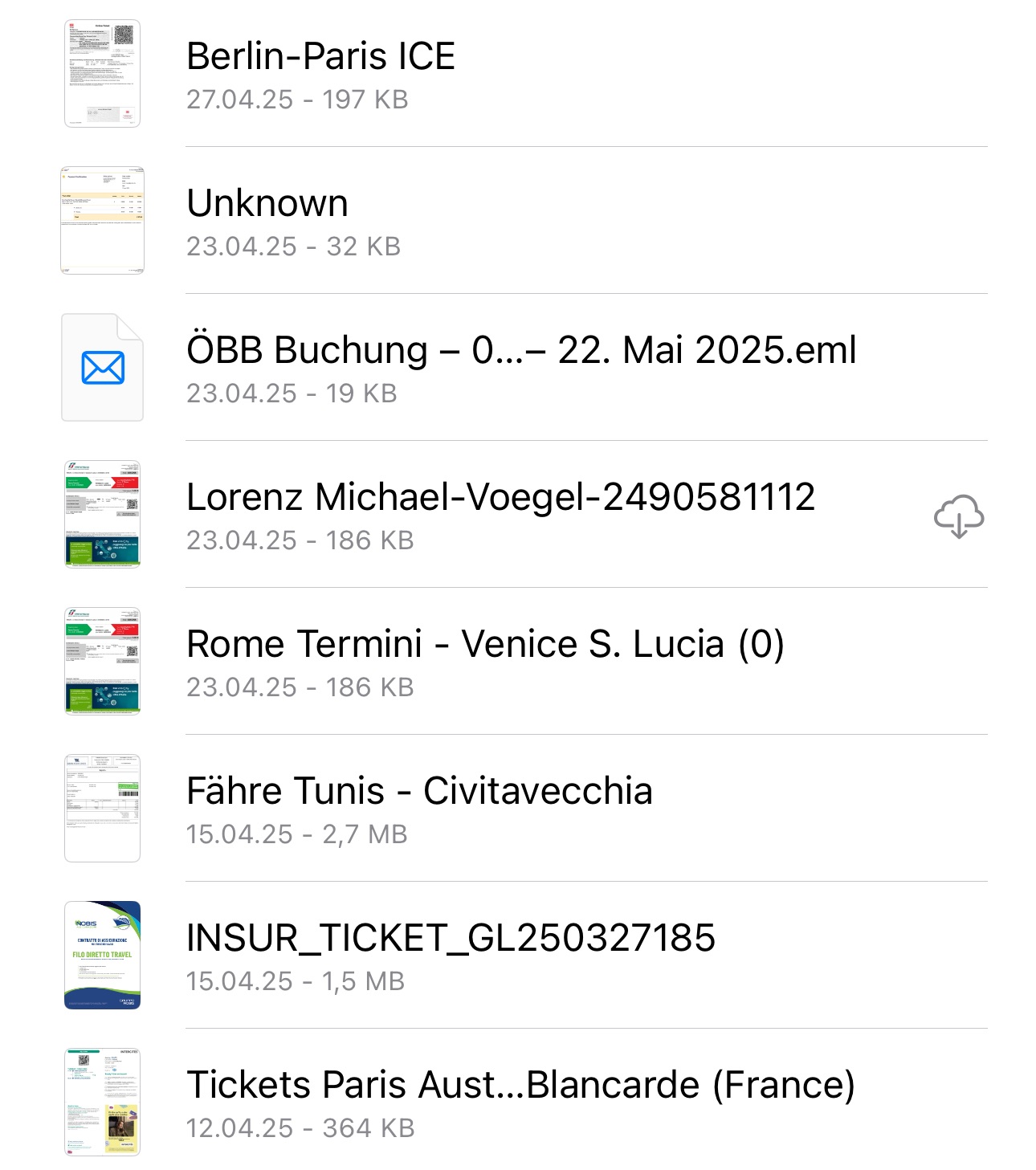The height and width of the screenshot is (1170, 1036).
Task: Tap the 12.04.25 - 364 KB details line
Action: tap(300, 1128)
